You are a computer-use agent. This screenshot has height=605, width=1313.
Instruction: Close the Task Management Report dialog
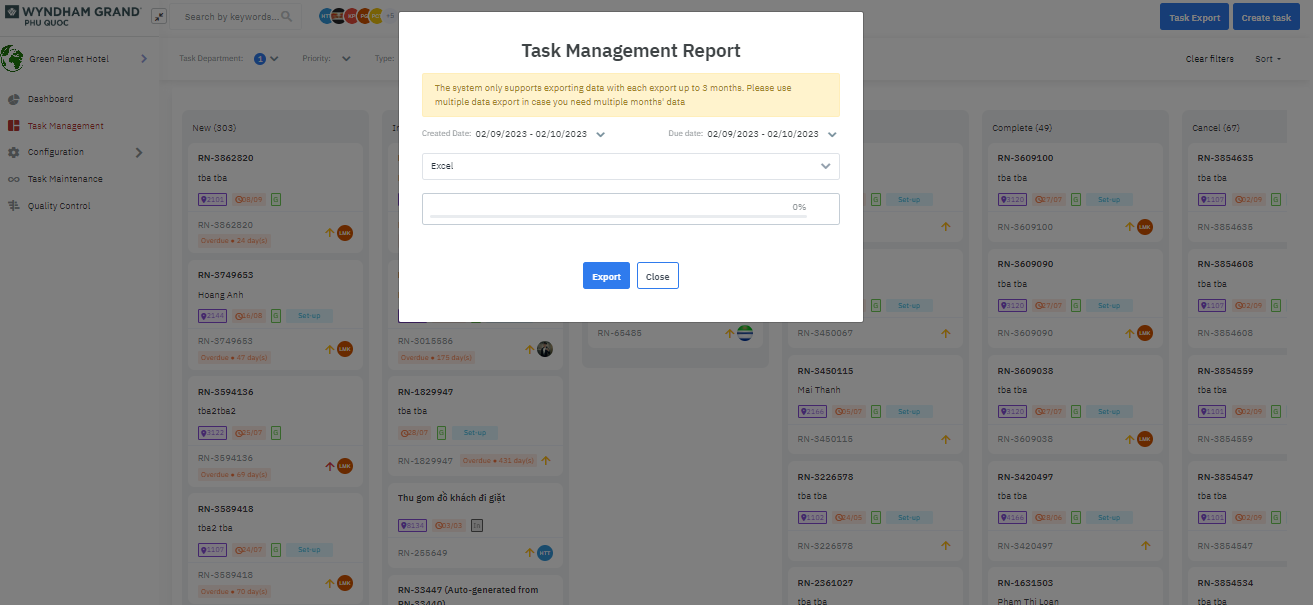point(657,276)
